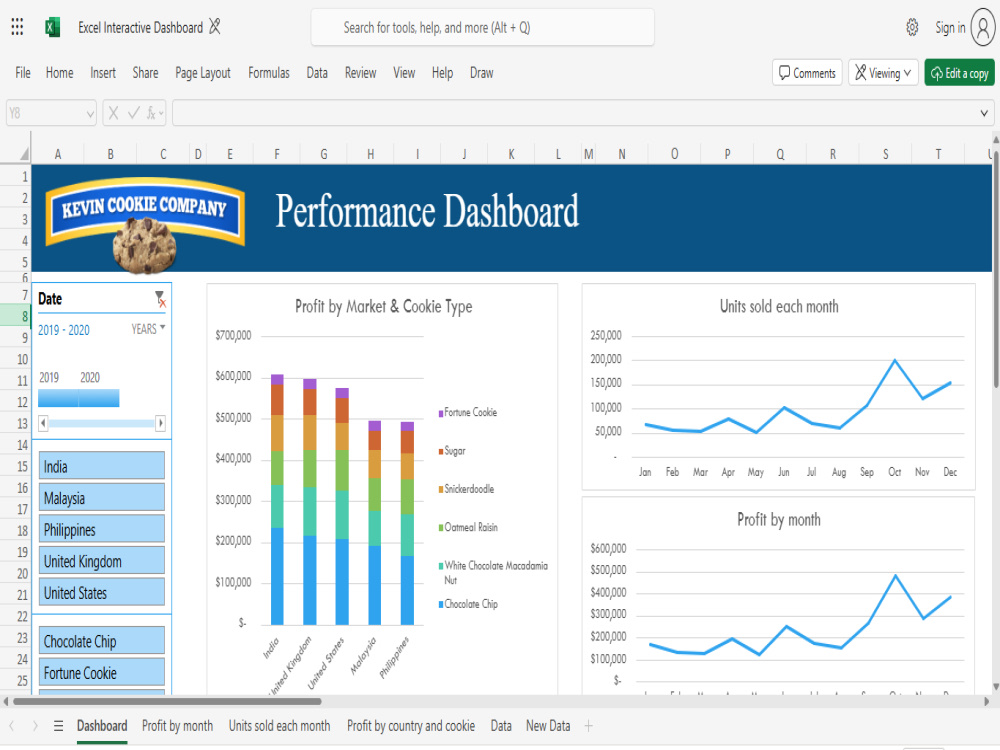Go to next sheet arrow
Viewport: 1000px width, 750px height.
34,726
